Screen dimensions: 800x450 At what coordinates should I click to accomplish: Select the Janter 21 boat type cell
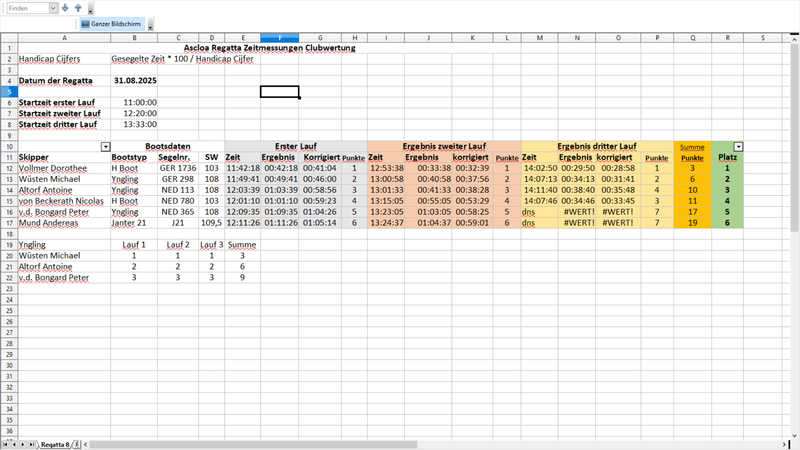tap(134, 223)
